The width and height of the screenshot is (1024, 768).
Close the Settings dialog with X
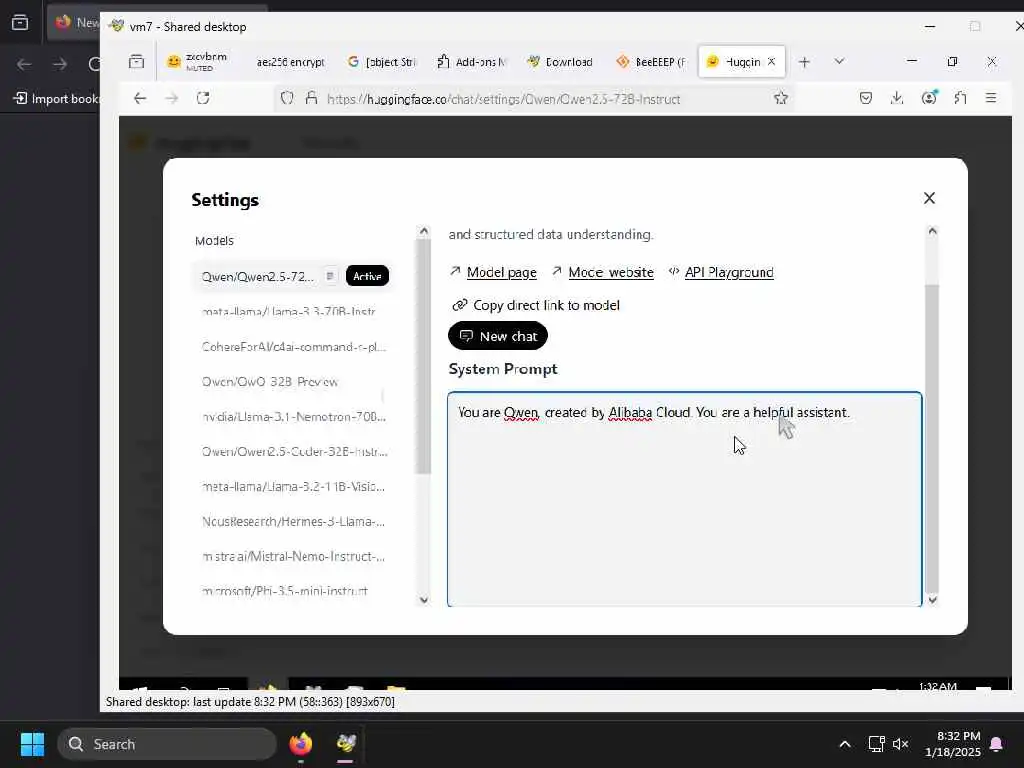[x=929, y=198]
